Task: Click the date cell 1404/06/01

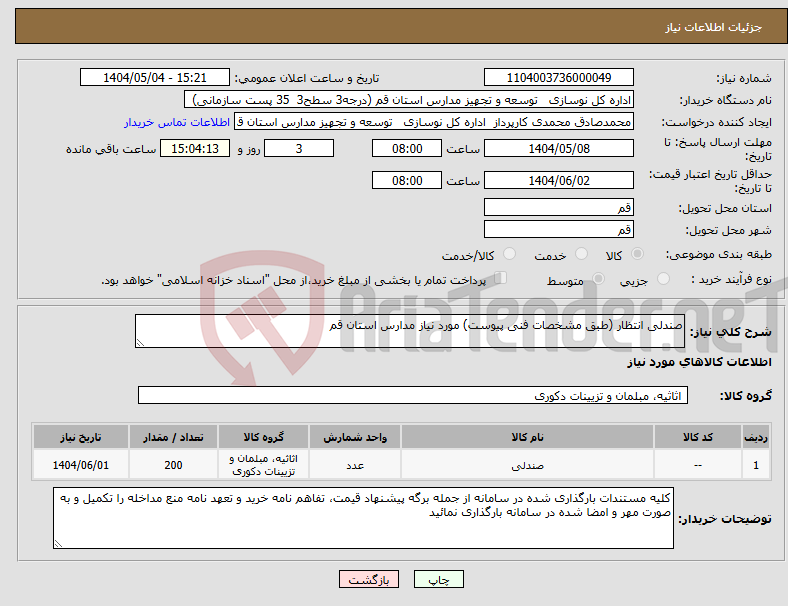Action: 81,465
